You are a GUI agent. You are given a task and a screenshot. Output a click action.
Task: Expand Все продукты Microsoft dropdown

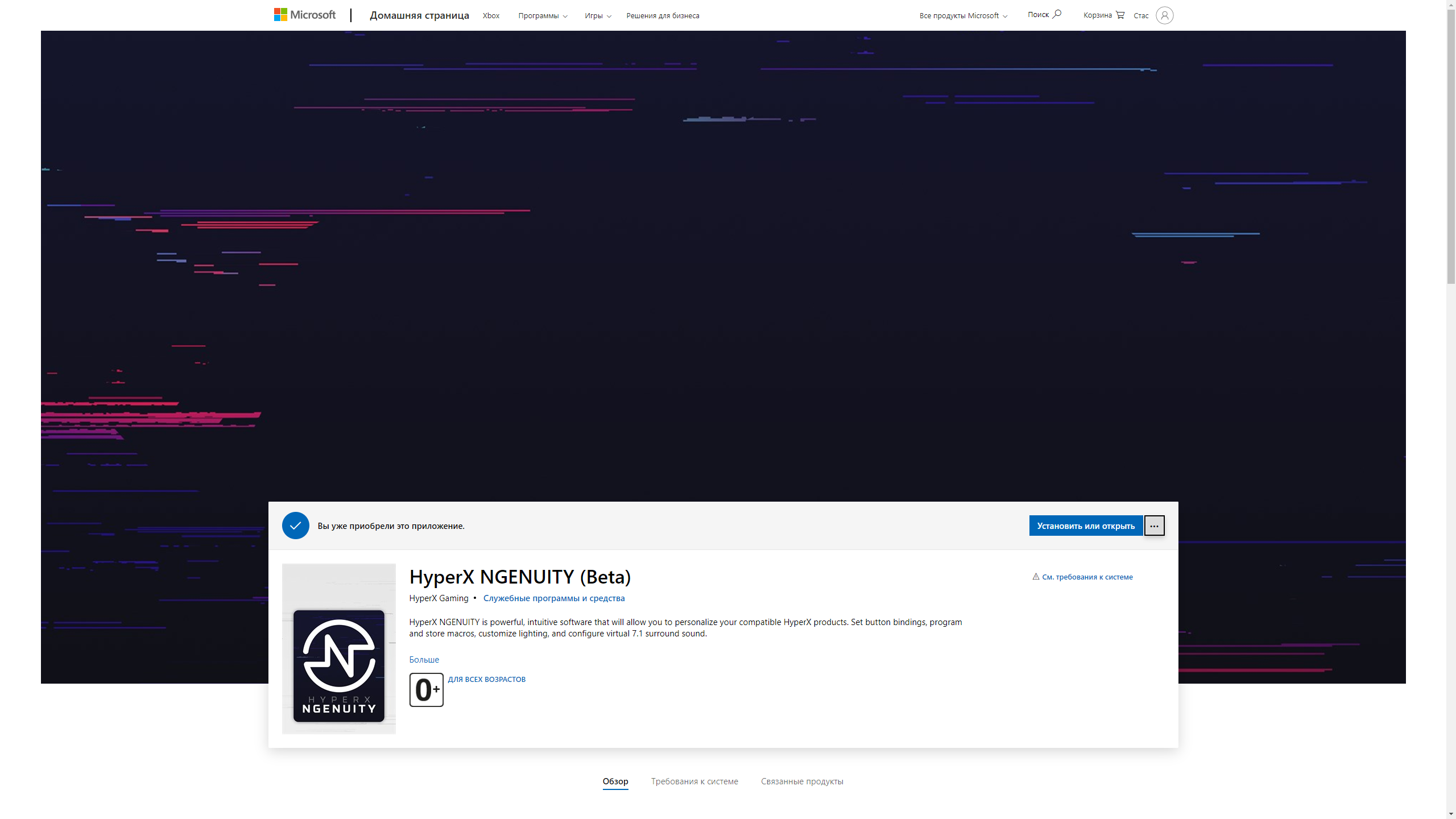click(x=963, y=16)
